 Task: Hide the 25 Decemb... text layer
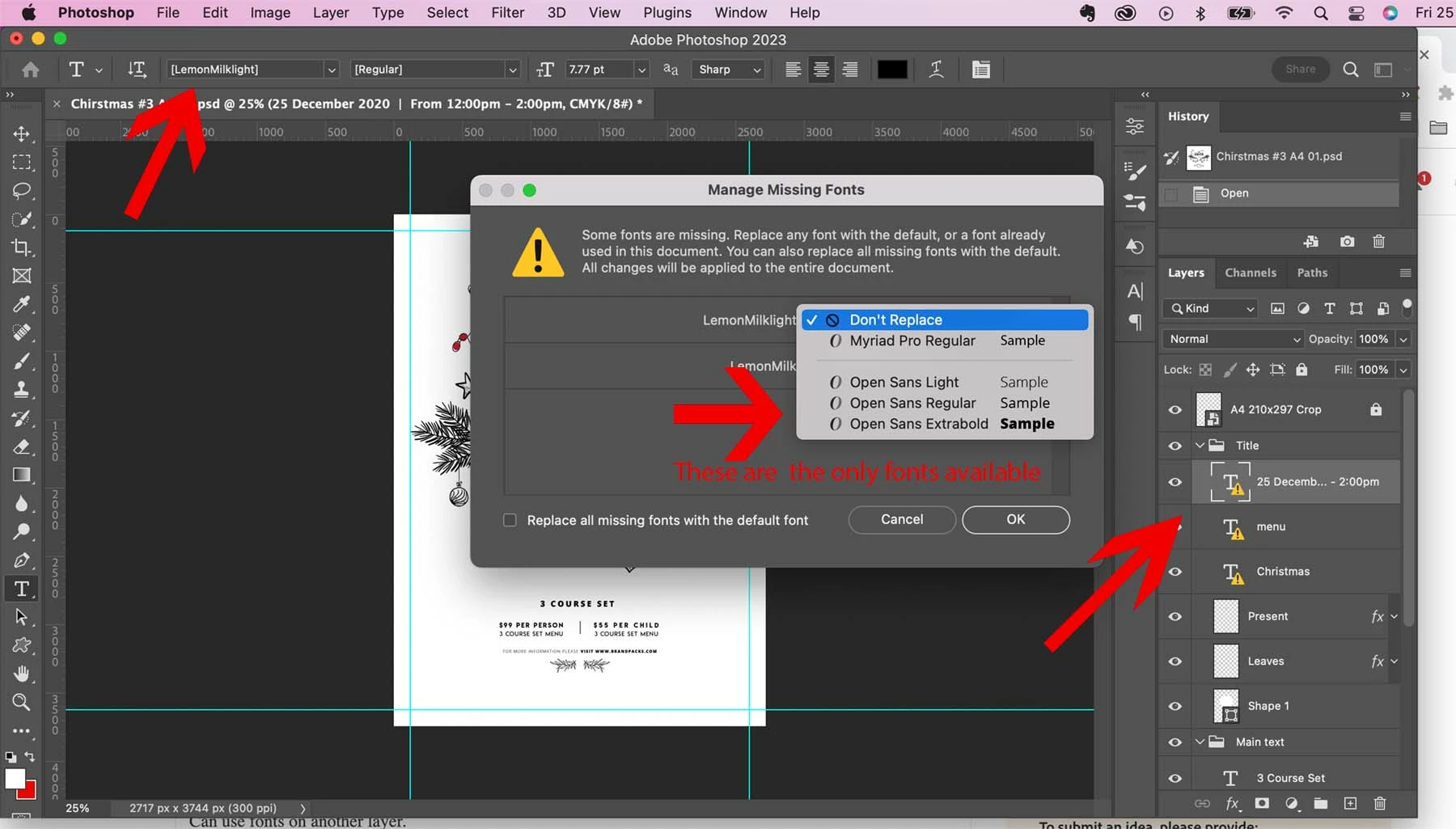pos(1175,482)
